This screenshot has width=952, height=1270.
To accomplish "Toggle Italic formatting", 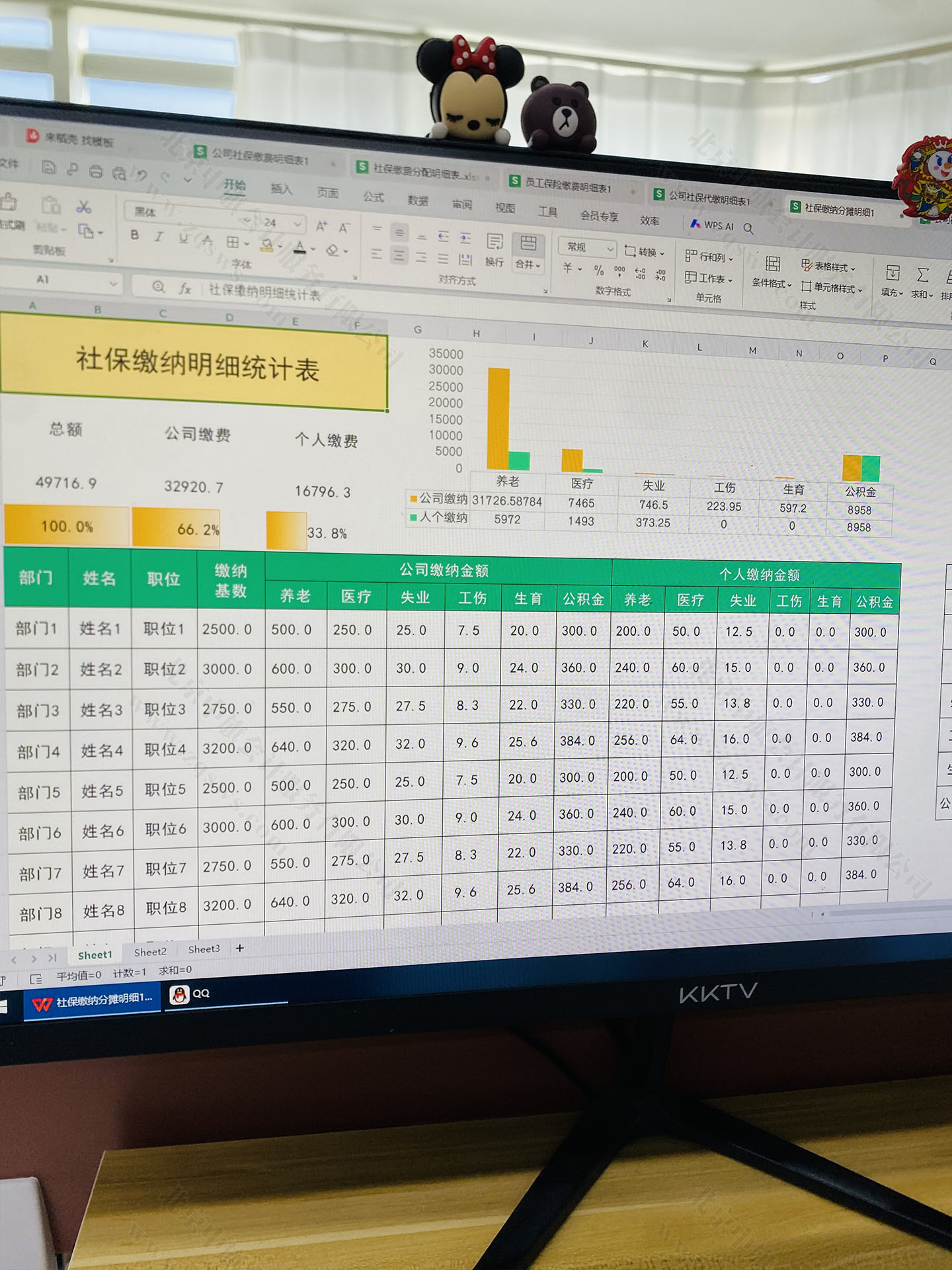I will 159,237.
